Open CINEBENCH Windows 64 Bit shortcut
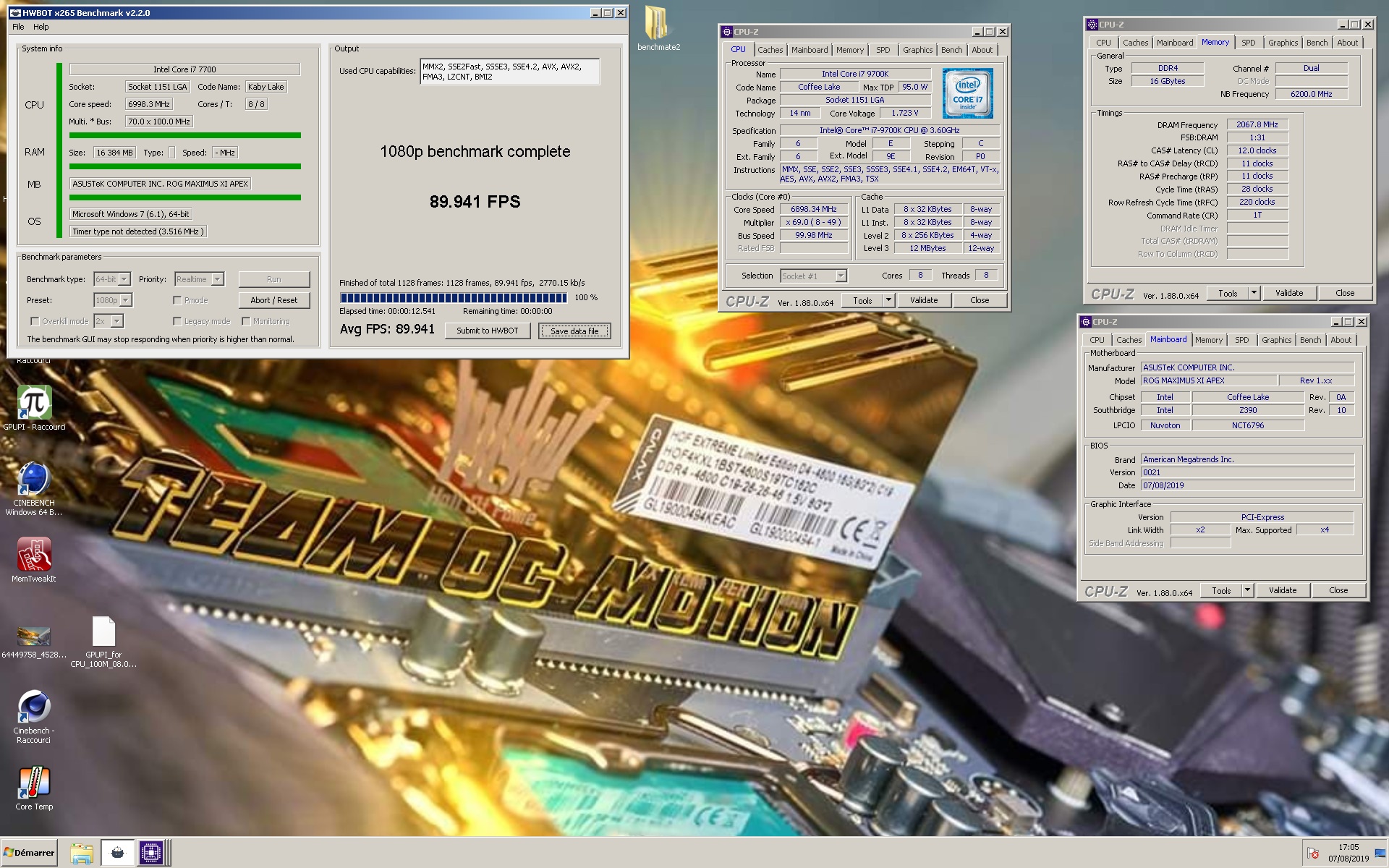 click(x=34, y=480)
